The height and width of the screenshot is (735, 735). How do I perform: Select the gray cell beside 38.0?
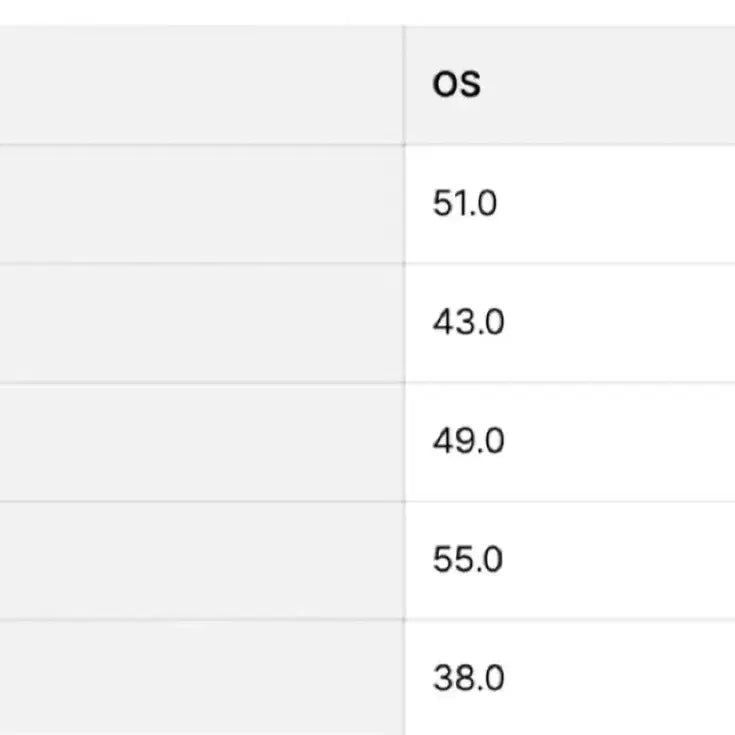pos(200,679)
